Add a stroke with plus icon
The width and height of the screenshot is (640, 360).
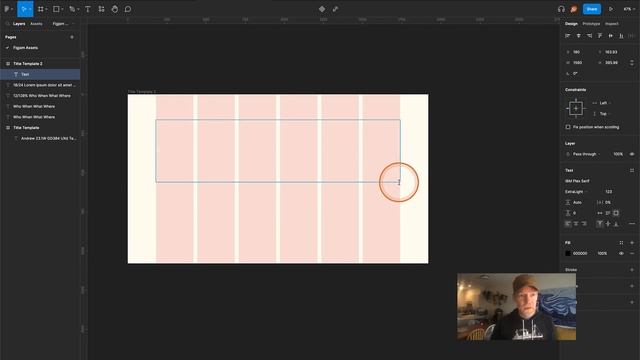[632, 270]
